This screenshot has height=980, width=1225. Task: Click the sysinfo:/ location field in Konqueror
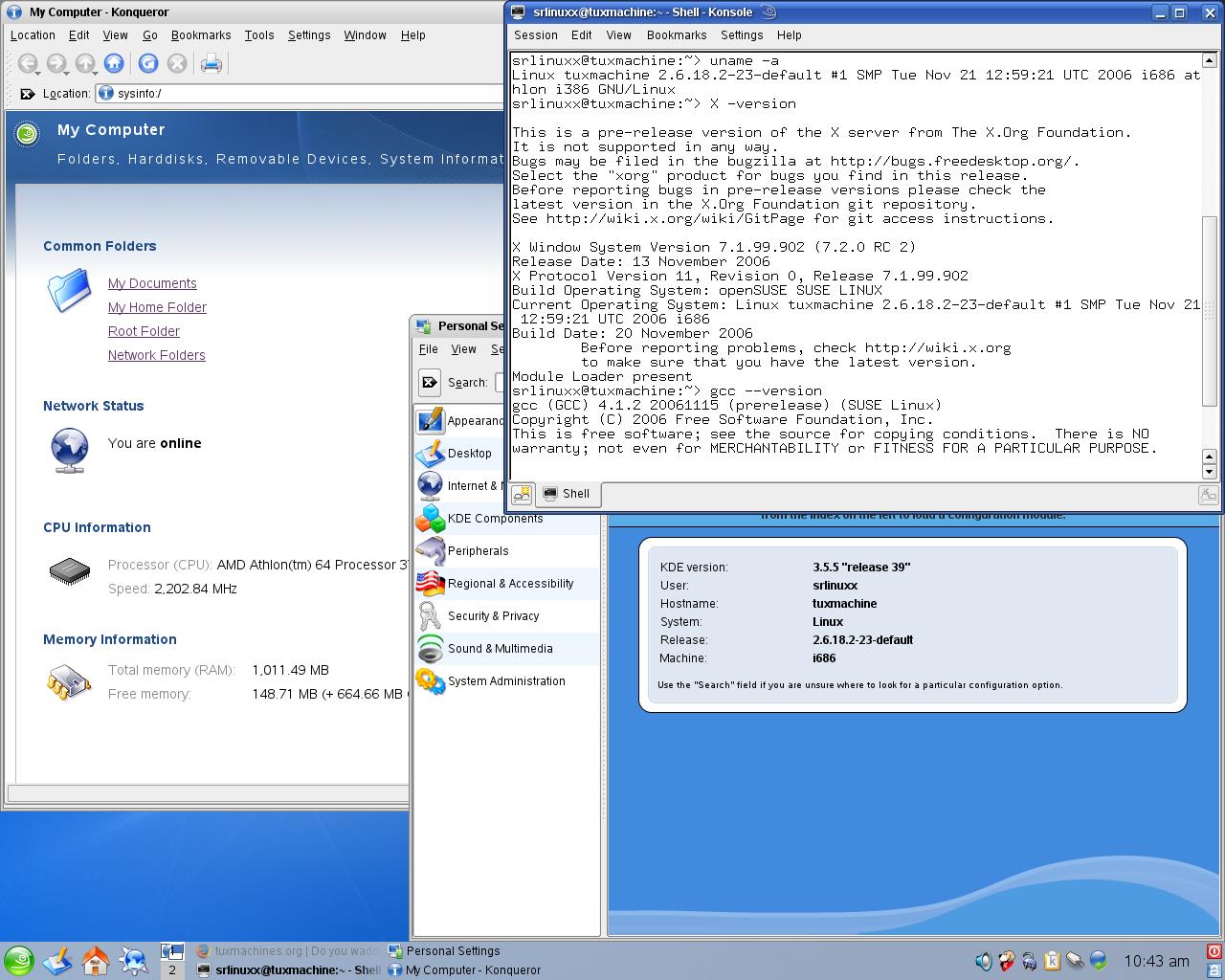point(301,94)
